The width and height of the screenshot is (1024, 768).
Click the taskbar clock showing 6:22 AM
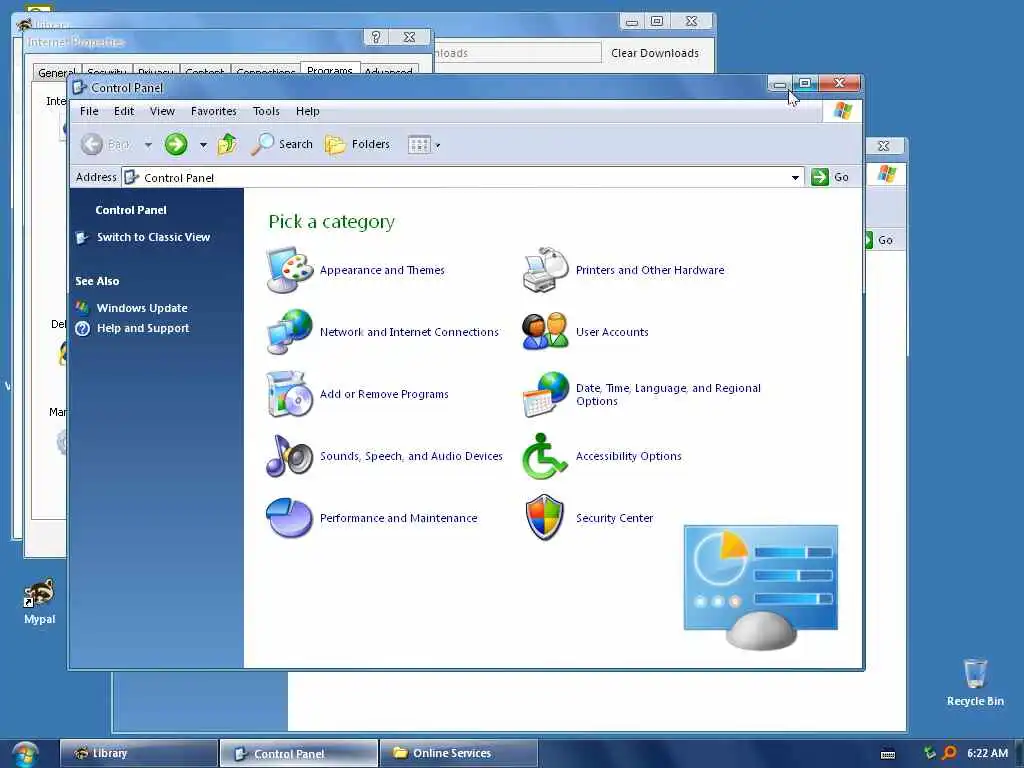987,753
